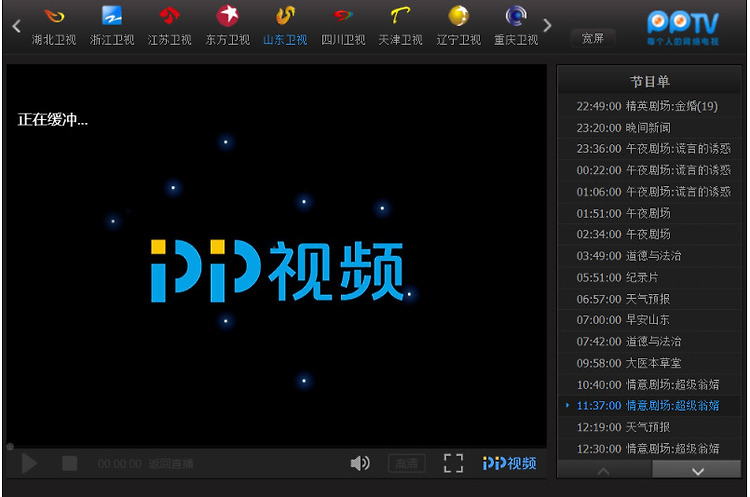
Task: Toggle 高清 high-definition quality
Action: [407, 463]
